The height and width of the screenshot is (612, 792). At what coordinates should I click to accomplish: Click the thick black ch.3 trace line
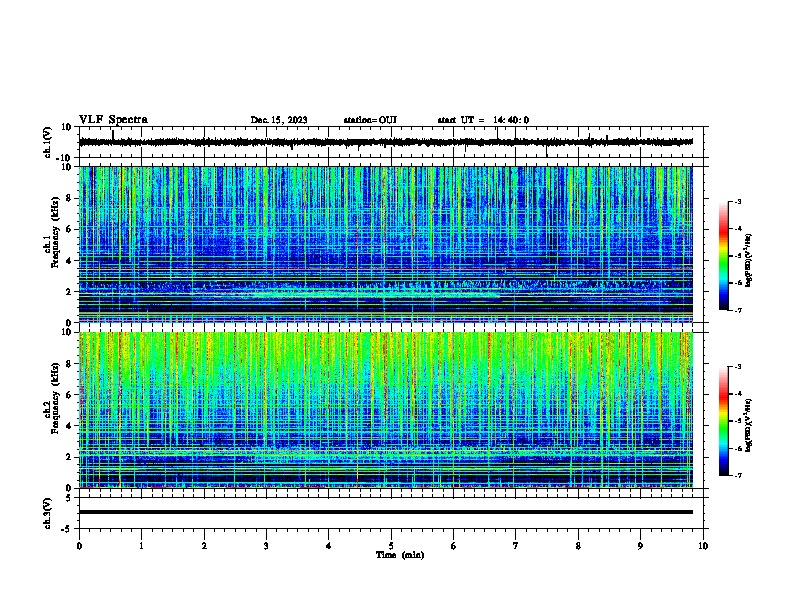tap(386, 512)
